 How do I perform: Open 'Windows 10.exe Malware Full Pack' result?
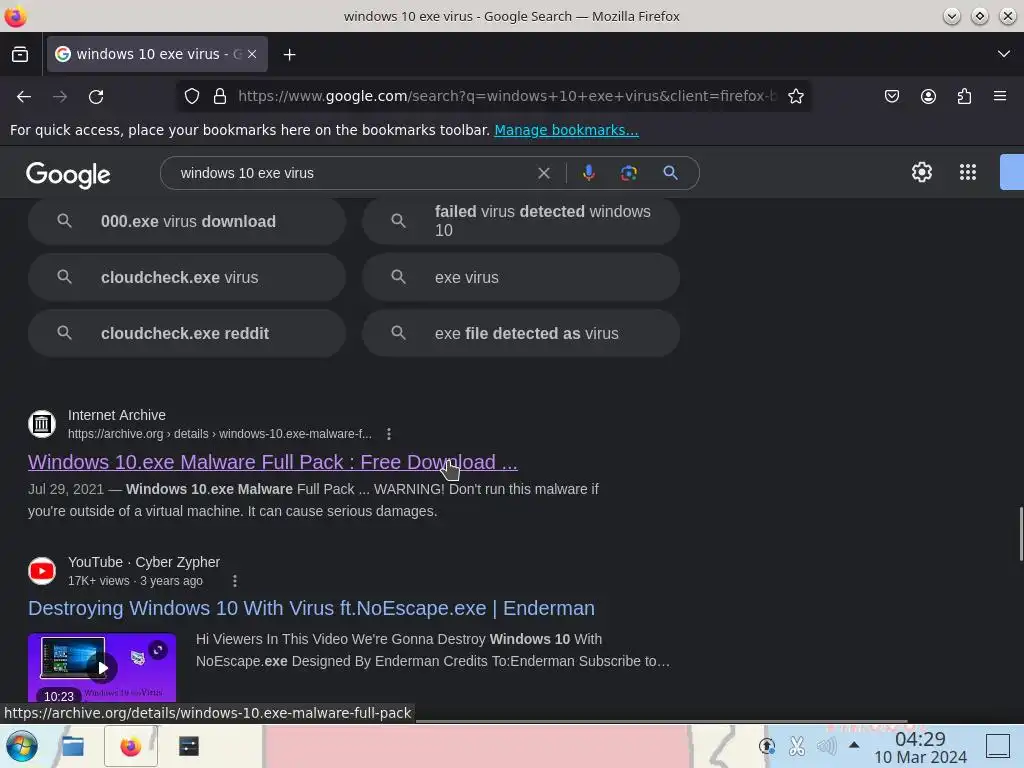pos(272,462)
